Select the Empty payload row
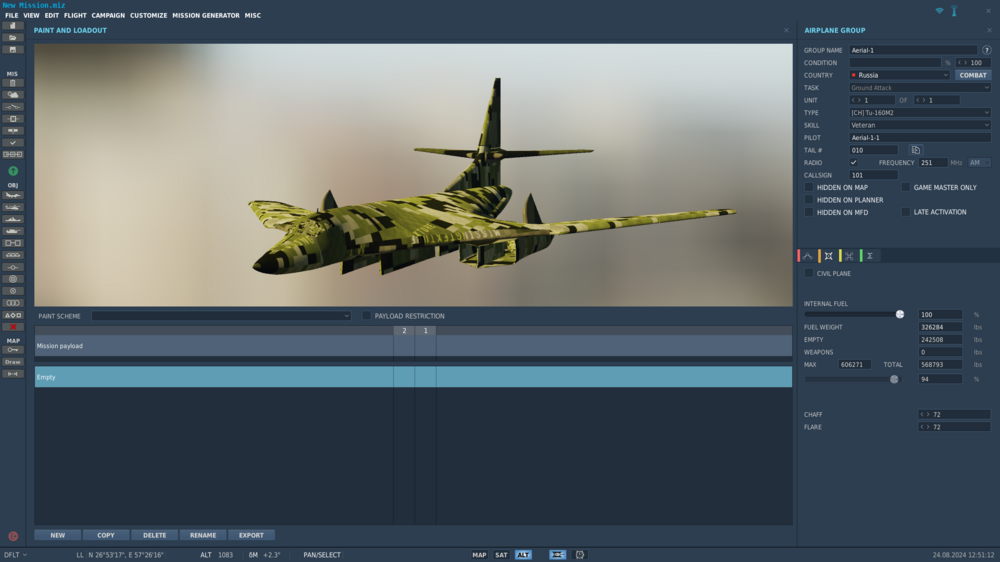This screenshot has width=1000, height=562. 413,377
